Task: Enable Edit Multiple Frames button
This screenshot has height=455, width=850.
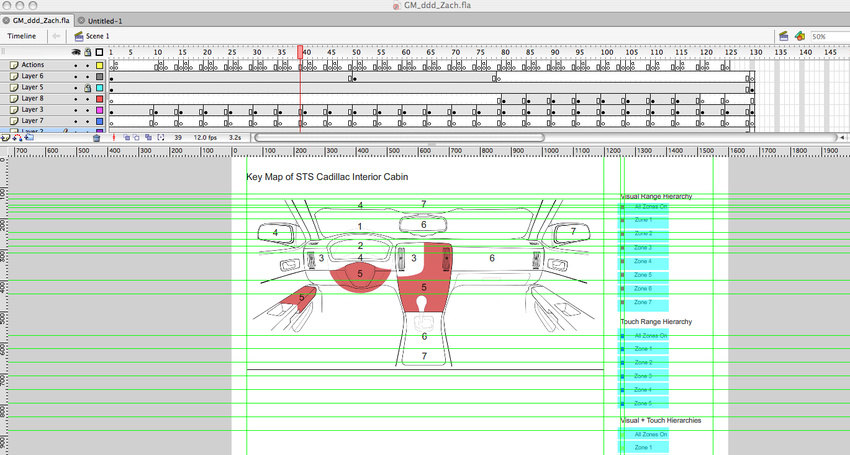Action: coord(148,138)
